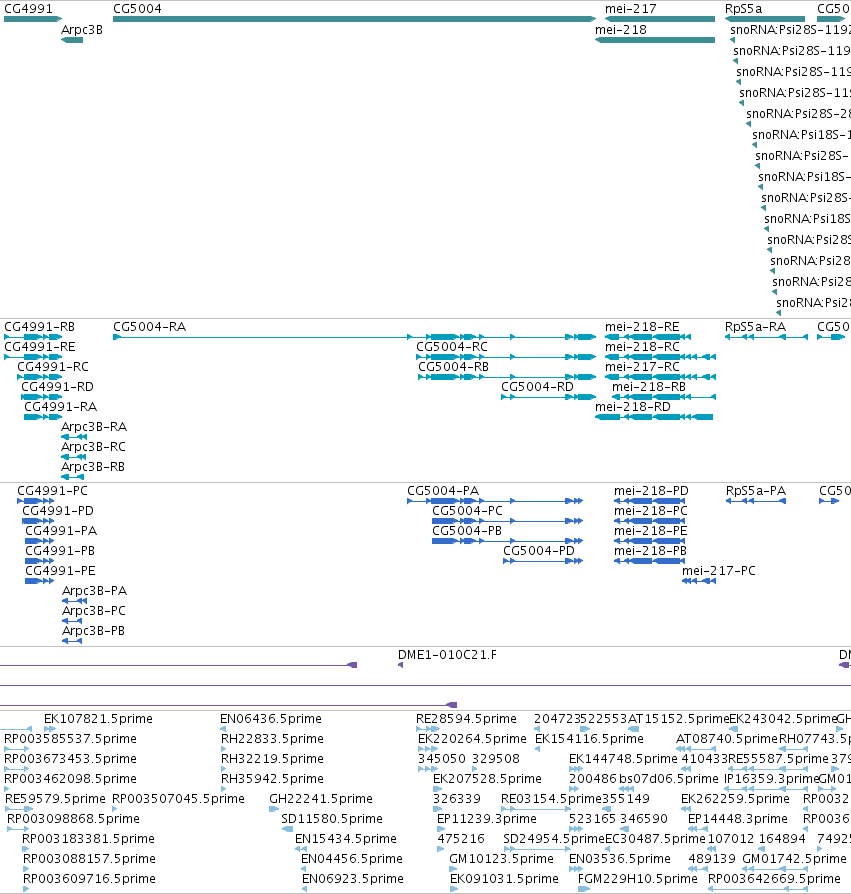851x894 pixels.
Task: Select EST GM10123.5prime
Action: click(501, 858)
